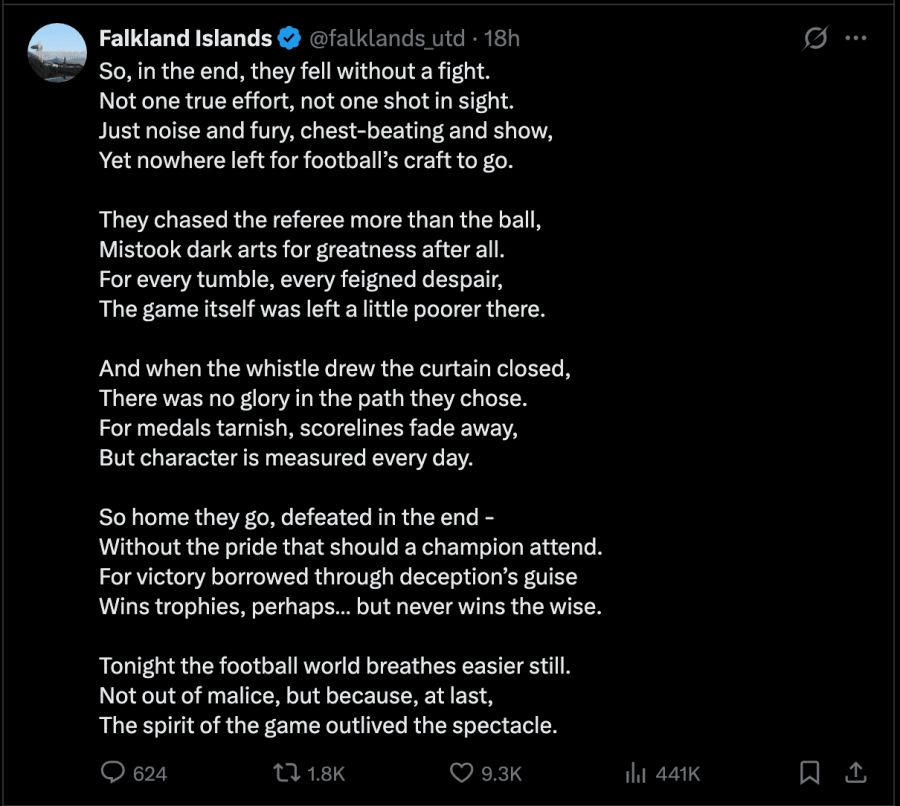900x806 pixels.
Task: Open the @falklands_utd handle link
Action: pyautogui.click(x=387, y=38)
